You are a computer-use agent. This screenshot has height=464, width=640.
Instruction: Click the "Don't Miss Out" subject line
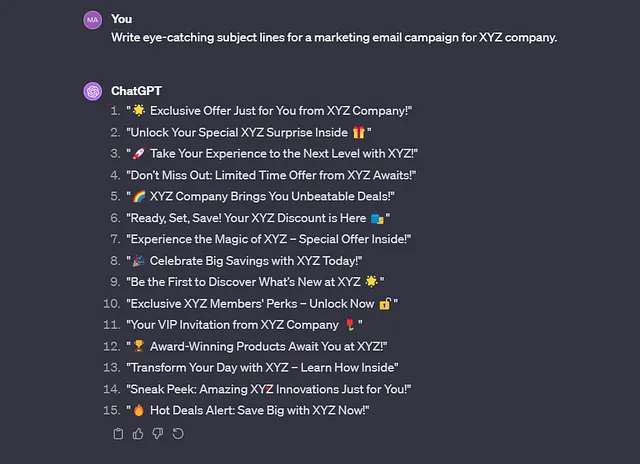click(x=271, y=175)
